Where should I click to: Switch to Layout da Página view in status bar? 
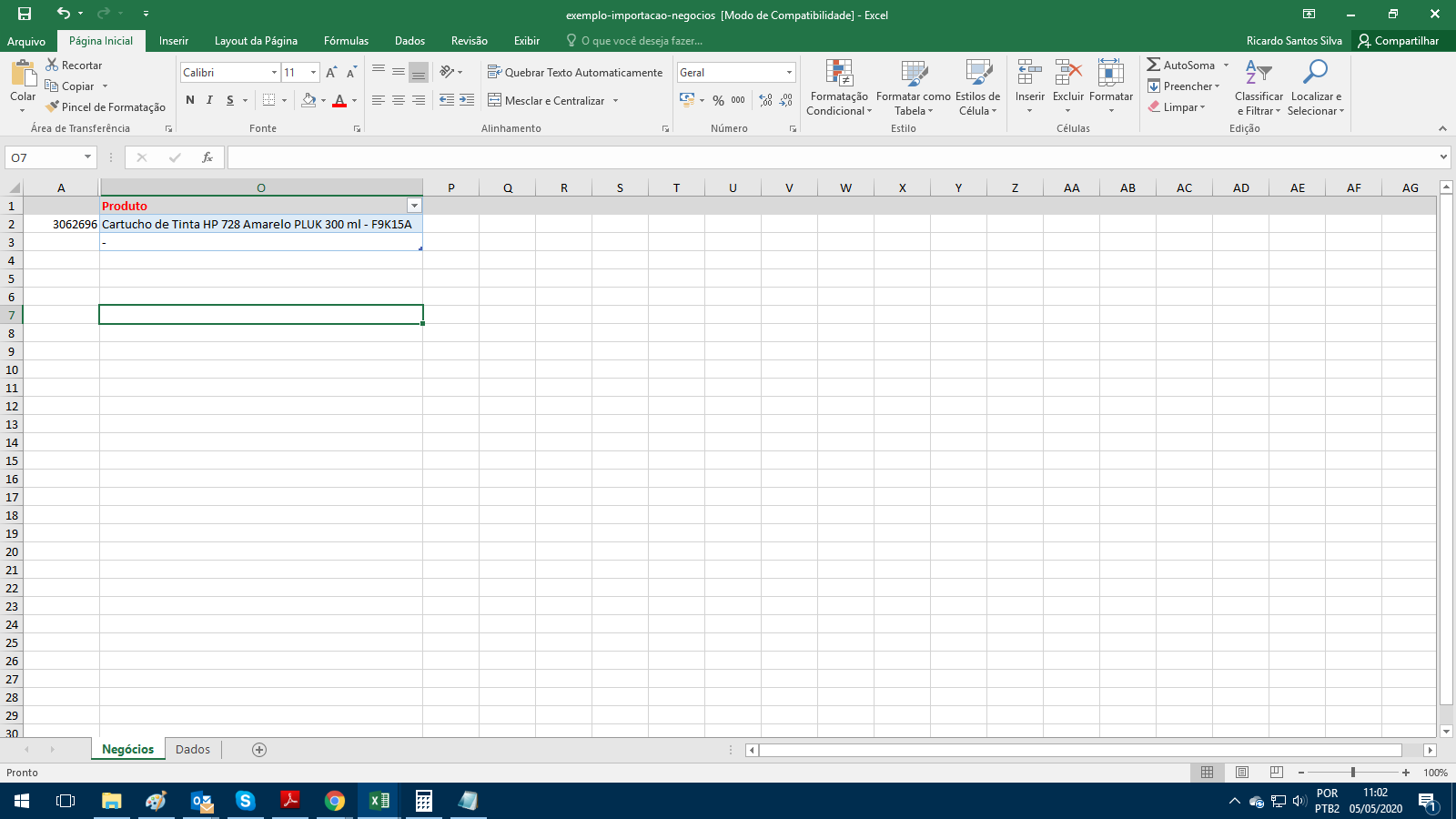tap(1242, 773)
